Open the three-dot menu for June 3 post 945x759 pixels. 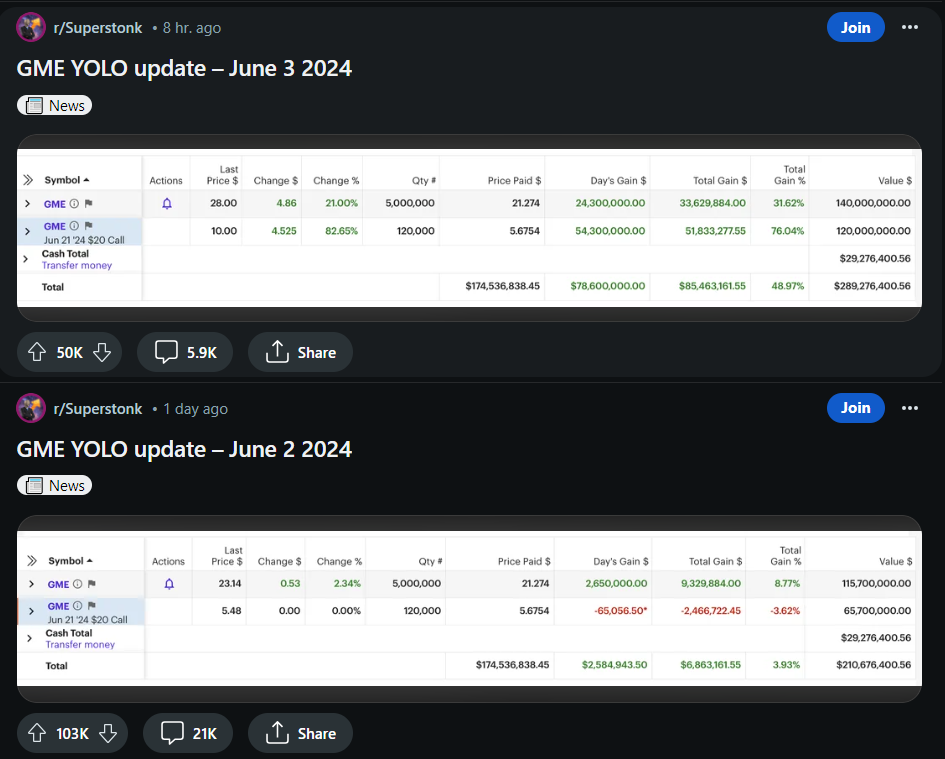click(x=909, y=28)
